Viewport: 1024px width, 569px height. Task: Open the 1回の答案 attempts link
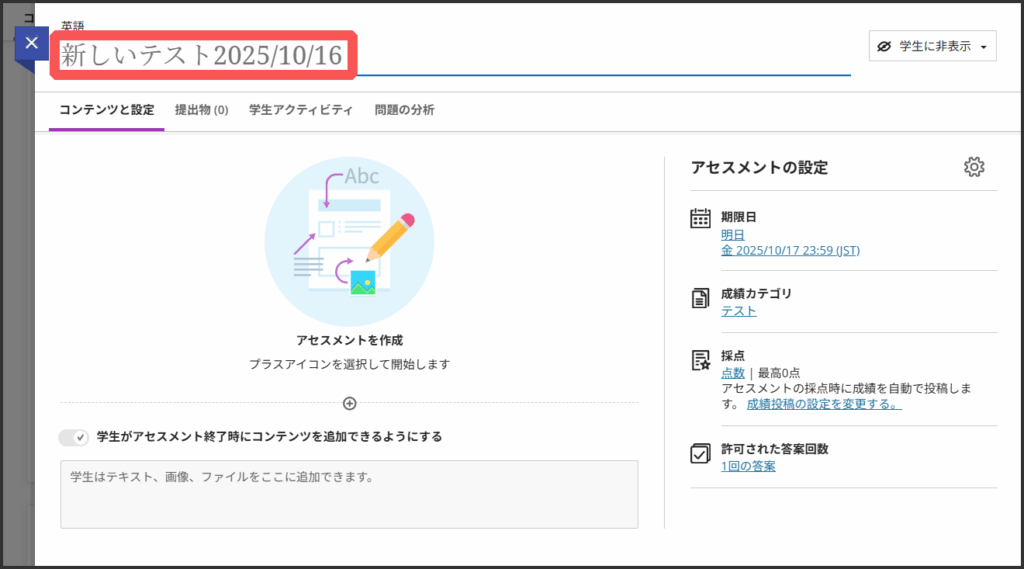pos(748,466)
